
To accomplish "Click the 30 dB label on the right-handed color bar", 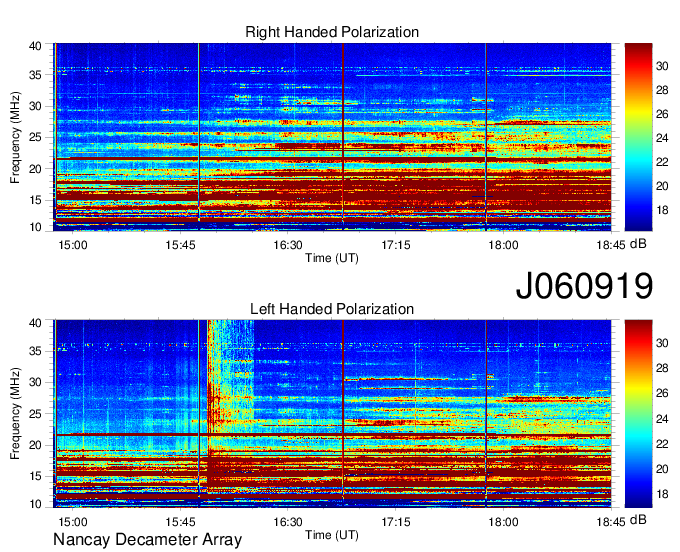I will [x=662, y=66].
